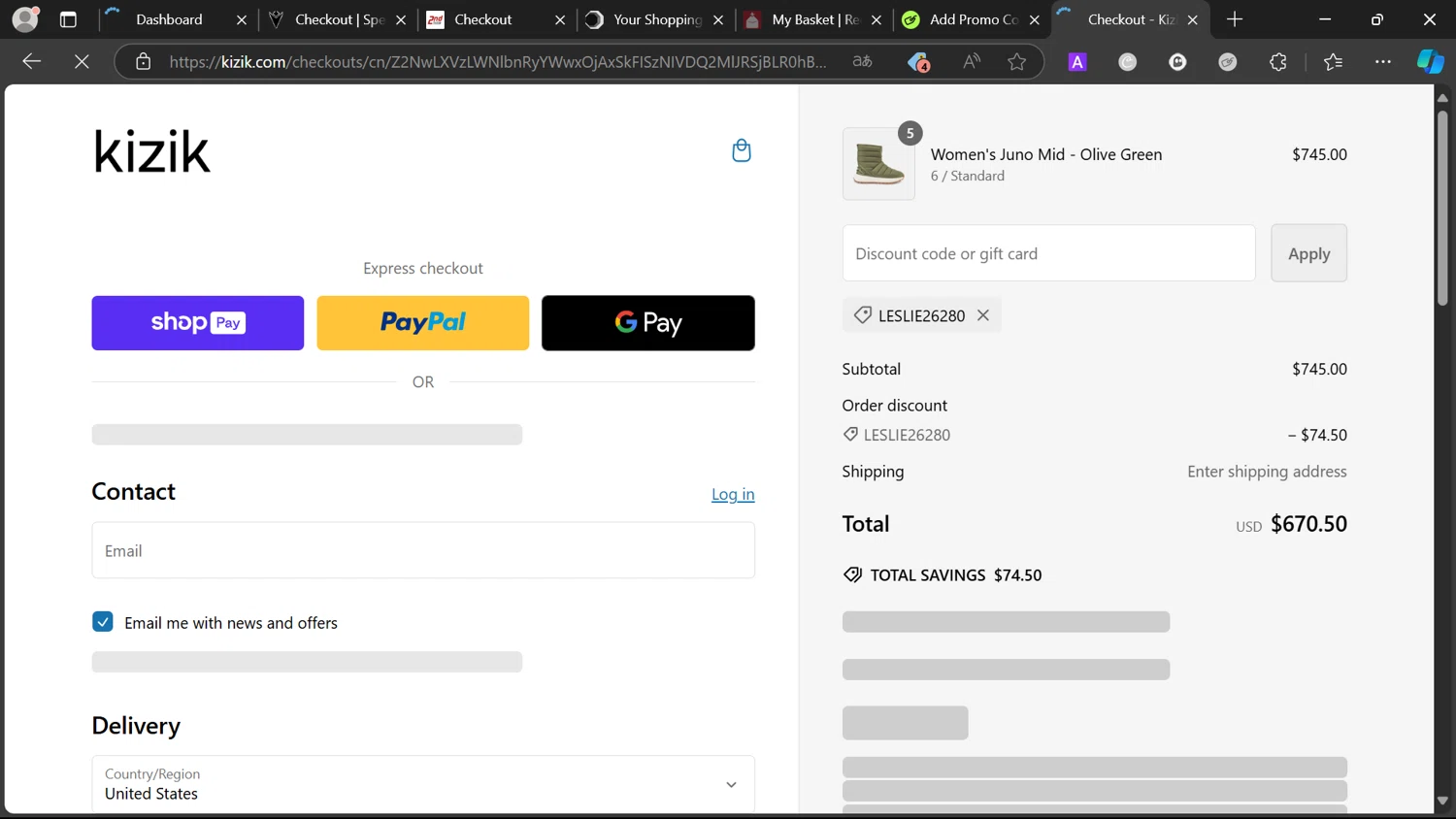Click the kizik logo
Viewport: 1456px width, 819px height.
click(151, 151)
